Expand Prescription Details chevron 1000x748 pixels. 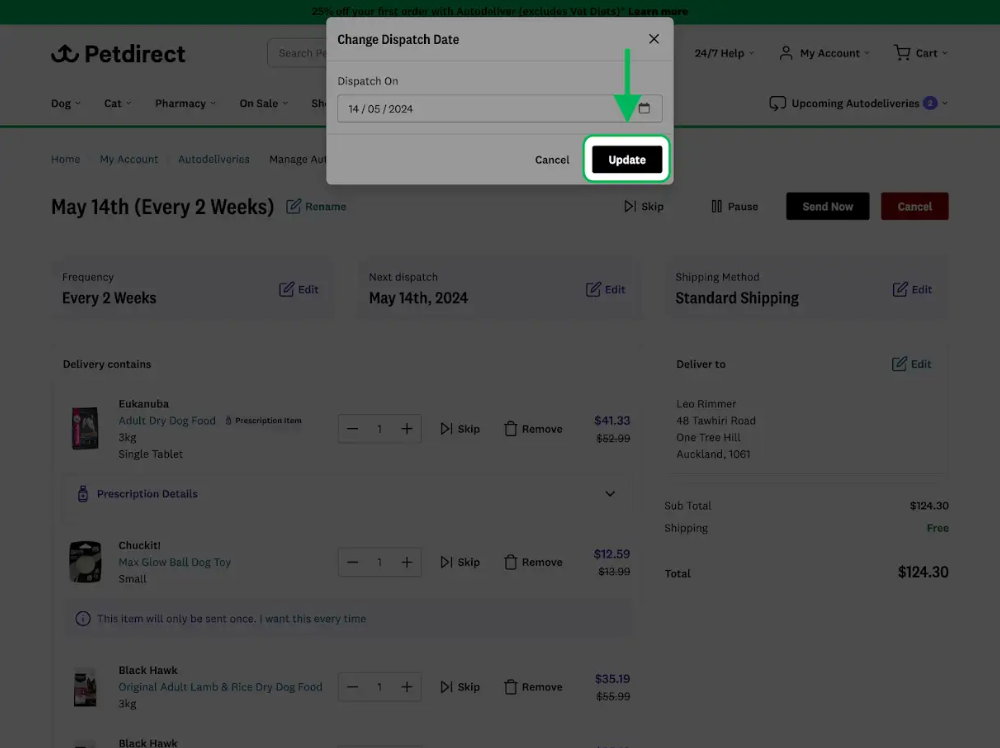610,494
